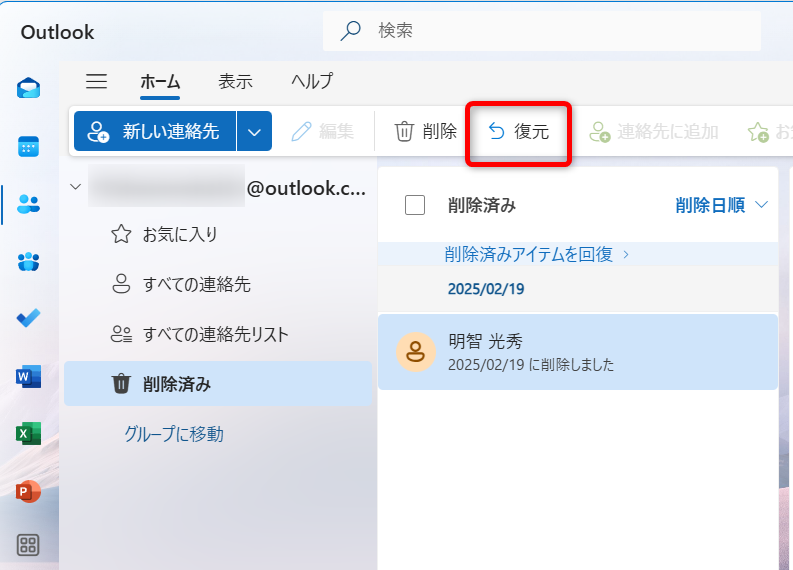This screenshot has width=793, height=570.
Task: Switch to the Home tab
Action: point(160,82)
